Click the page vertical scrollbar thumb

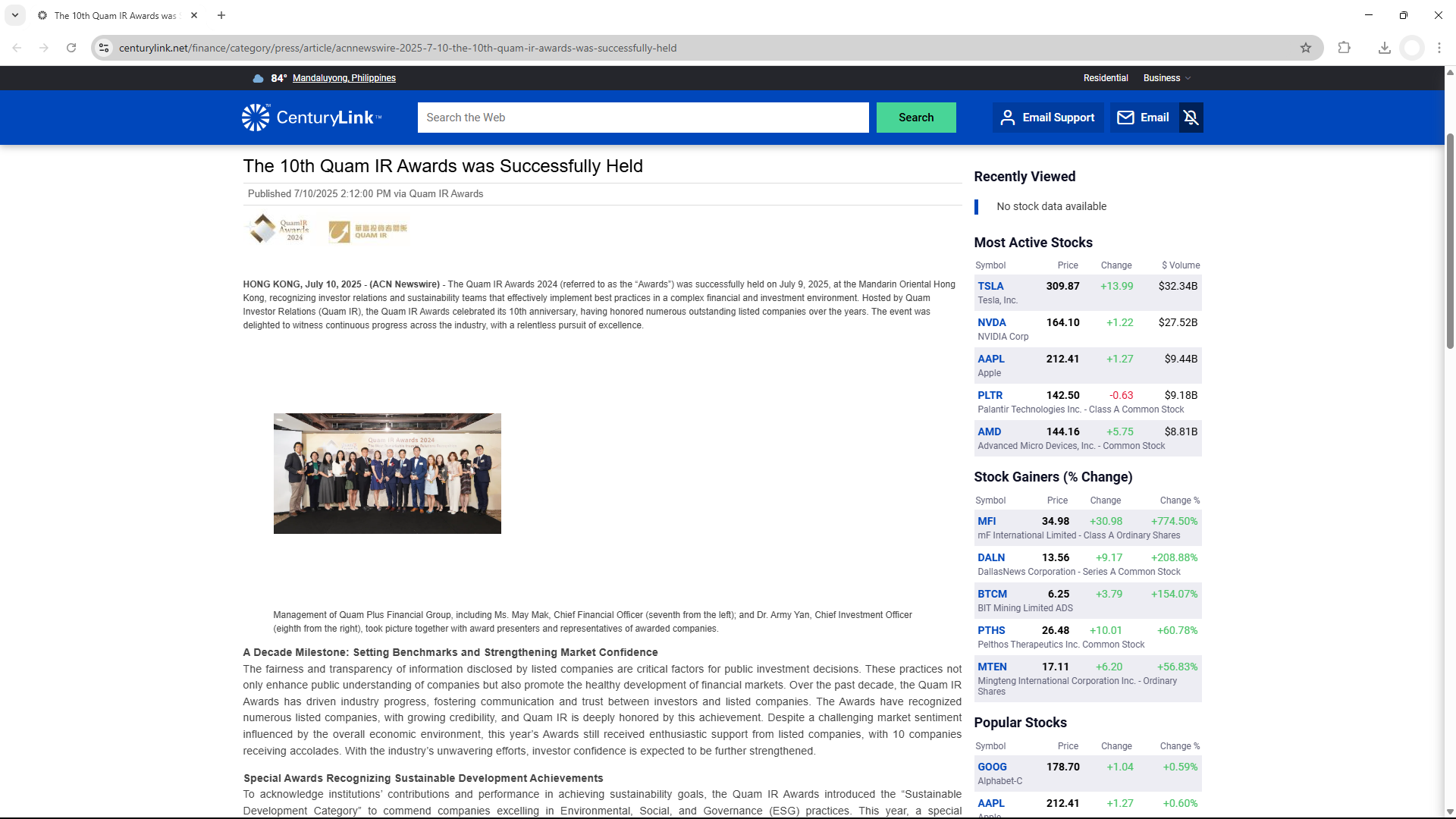coord(1450,241)
